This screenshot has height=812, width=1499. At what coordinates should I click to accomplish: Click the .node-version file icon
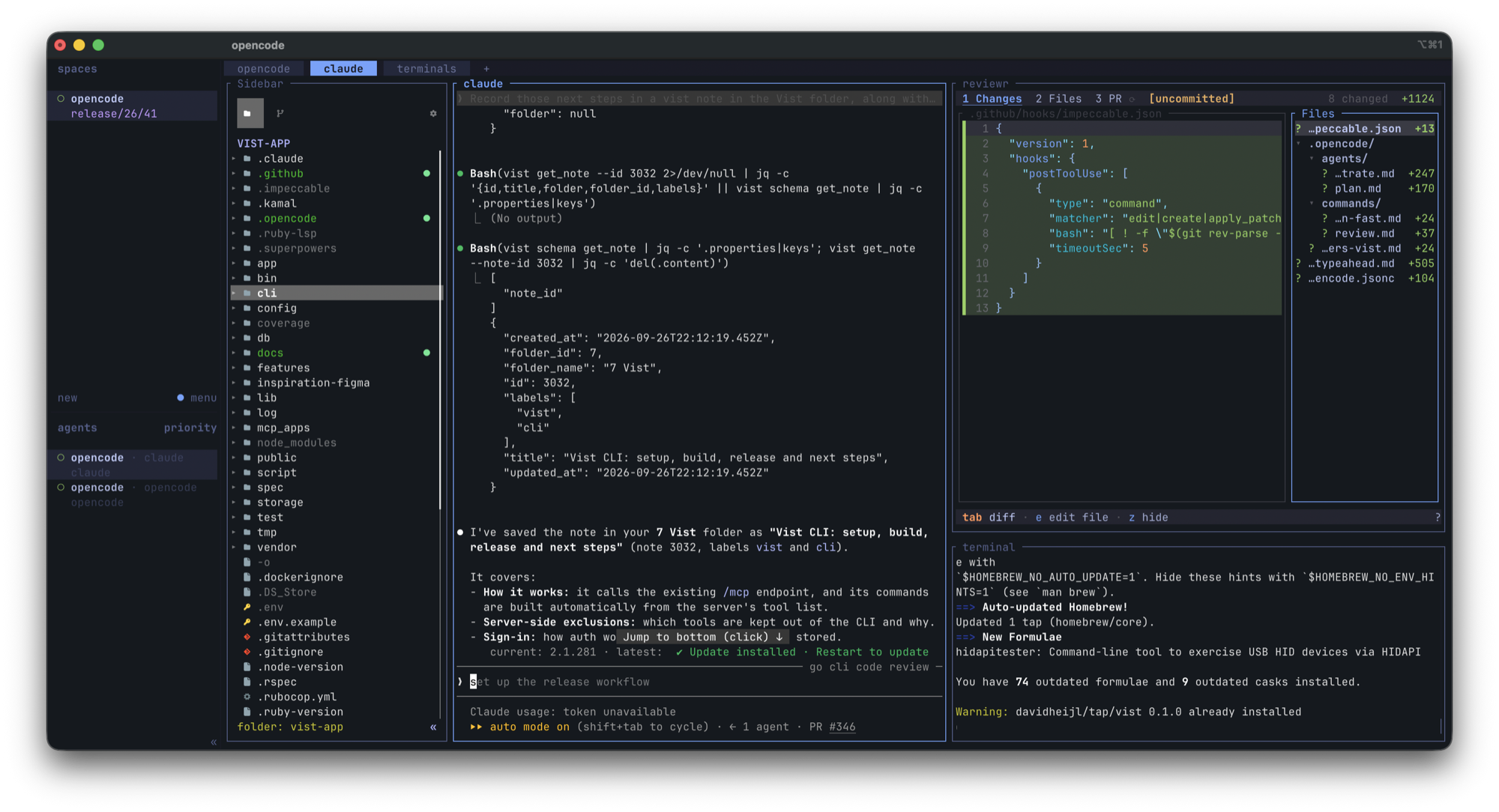[x=247, y=667]
